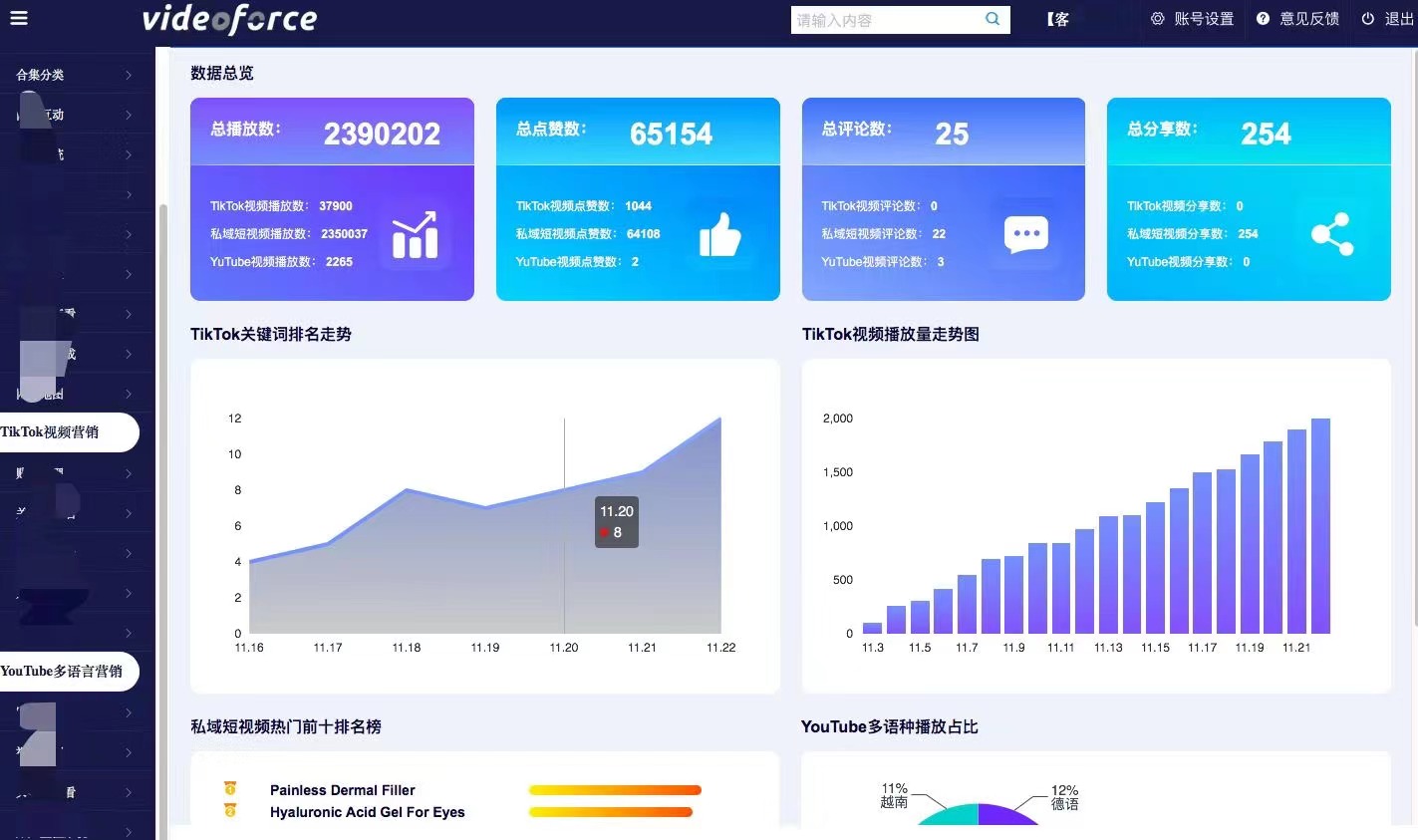Toggle the hamburger menu icon
1418x840 pixels.
coord(19,18)
